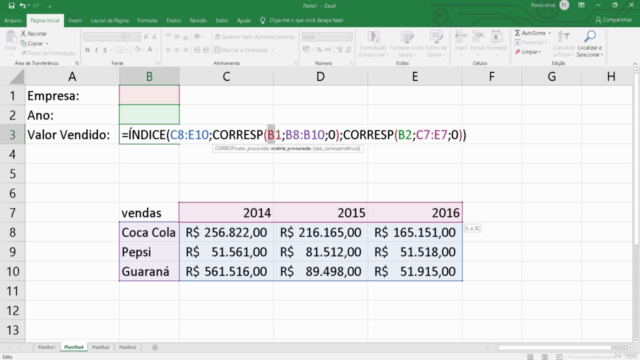Viewport: 640px width, 360px height.
Task: Toggle Quebrar Texto Automaticamente wrap text
Action: coord(254,37)
